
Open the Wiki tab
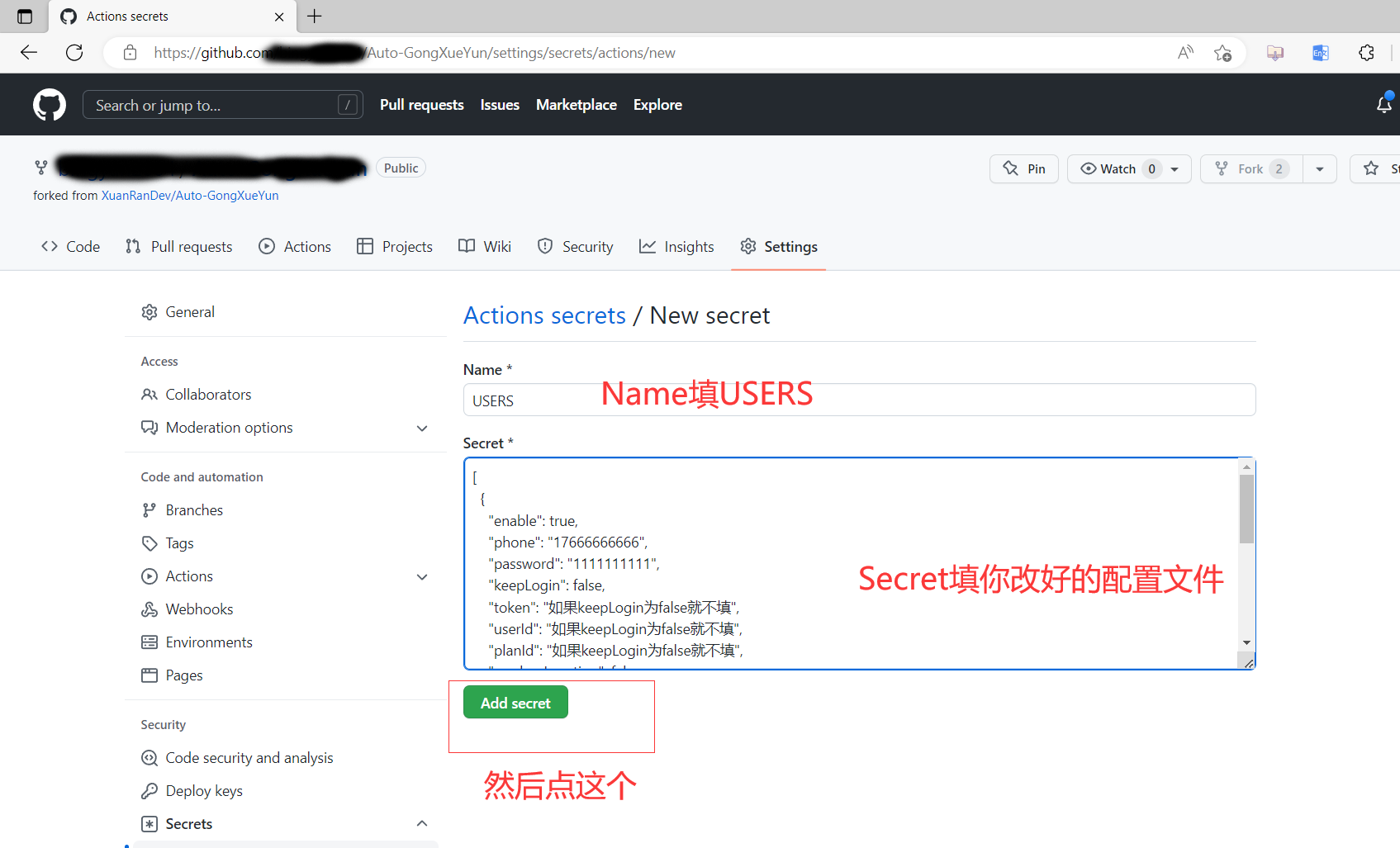[485, 247]
